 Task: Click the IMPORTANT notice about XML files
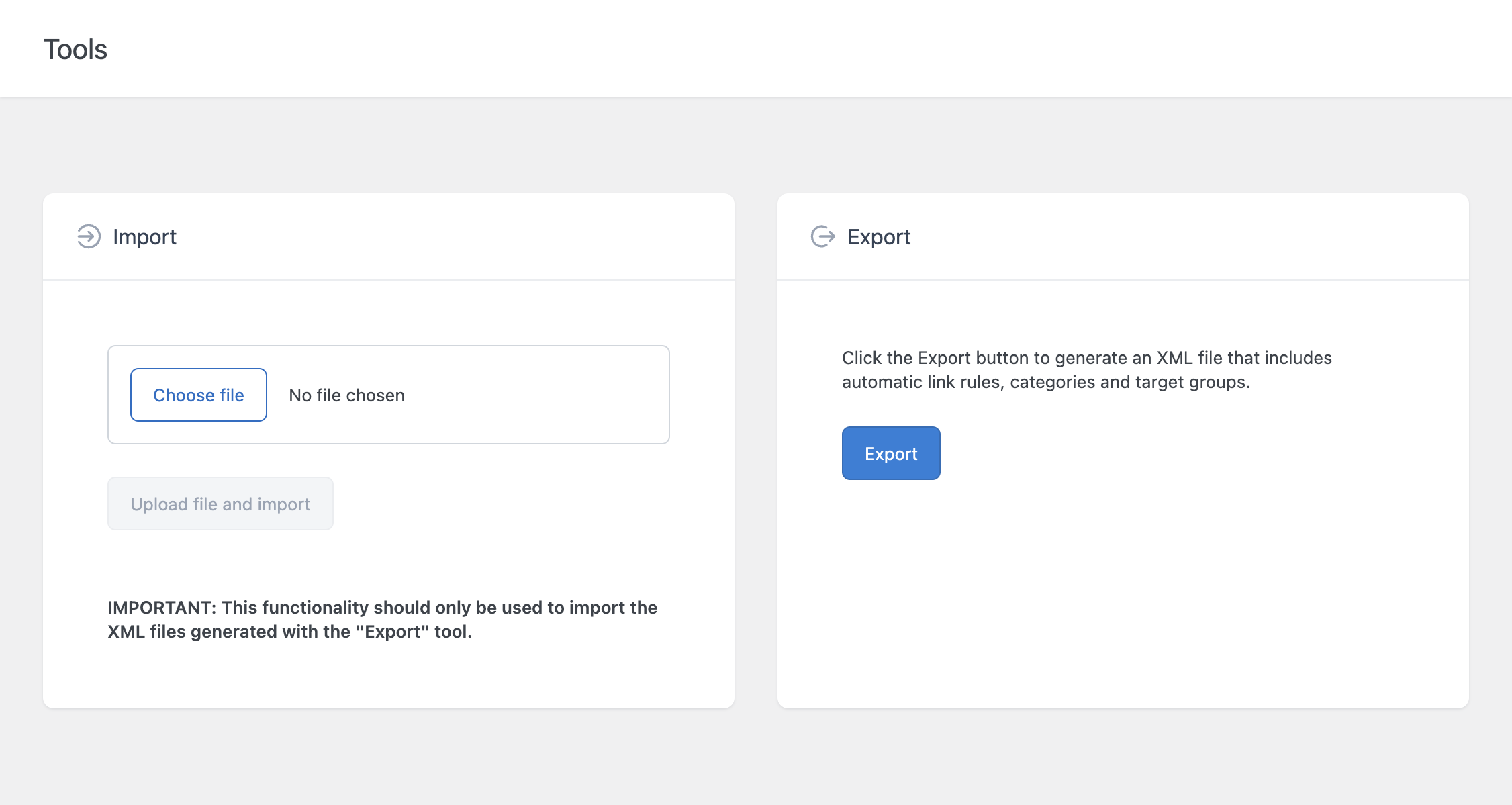pyautogui.click(x=383, y=619)
